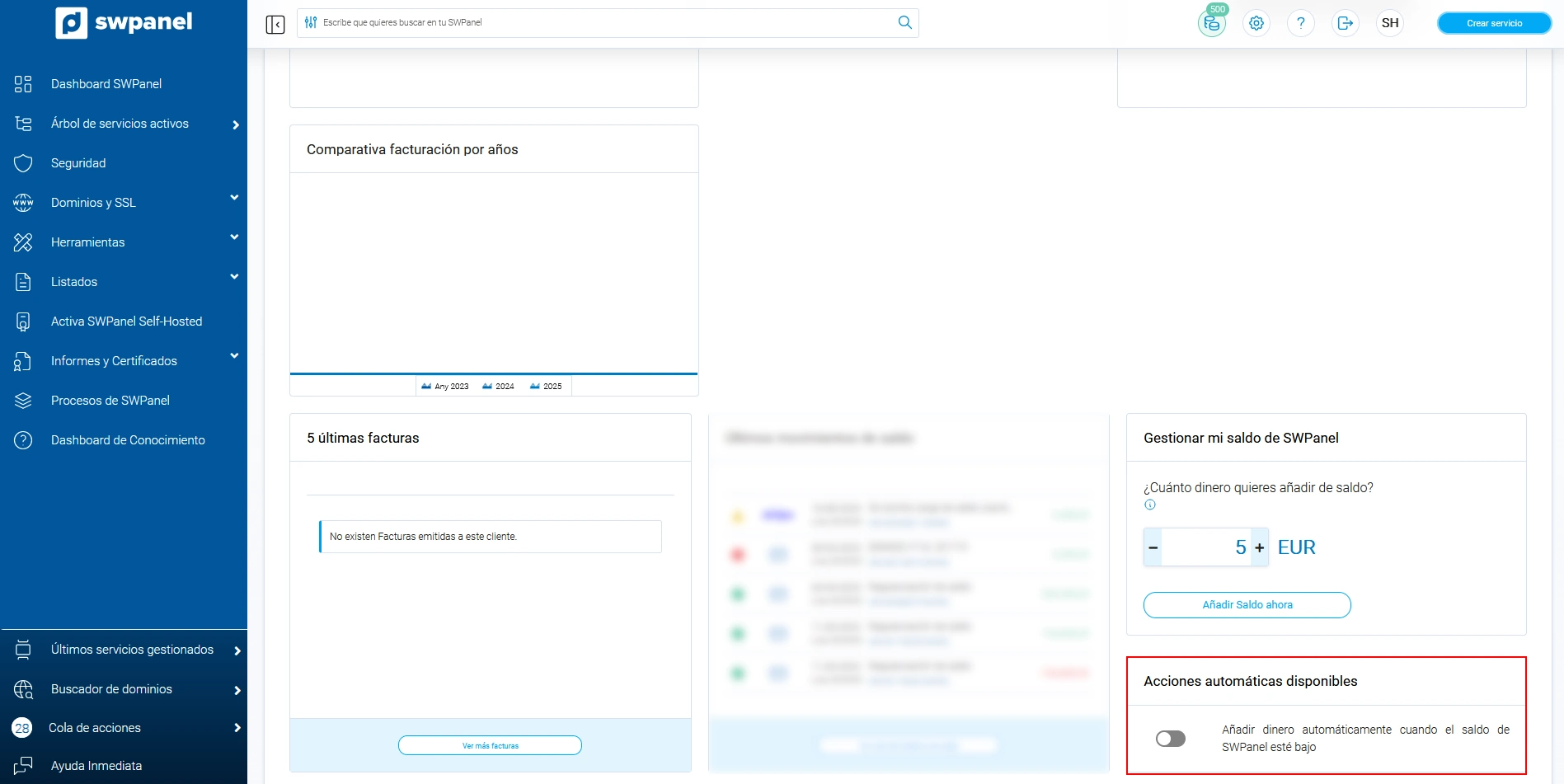Enable automatic balance top-up toggle
Image resolution: width=1564 pixels, height=784 pixels.
[1170, 739]
